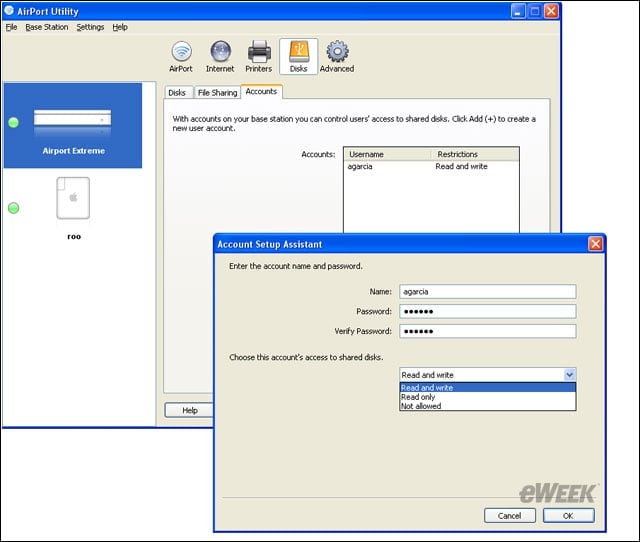The image size is (640, 542).
Task: Switch to the Disks sub-tab
Action: 177,93
